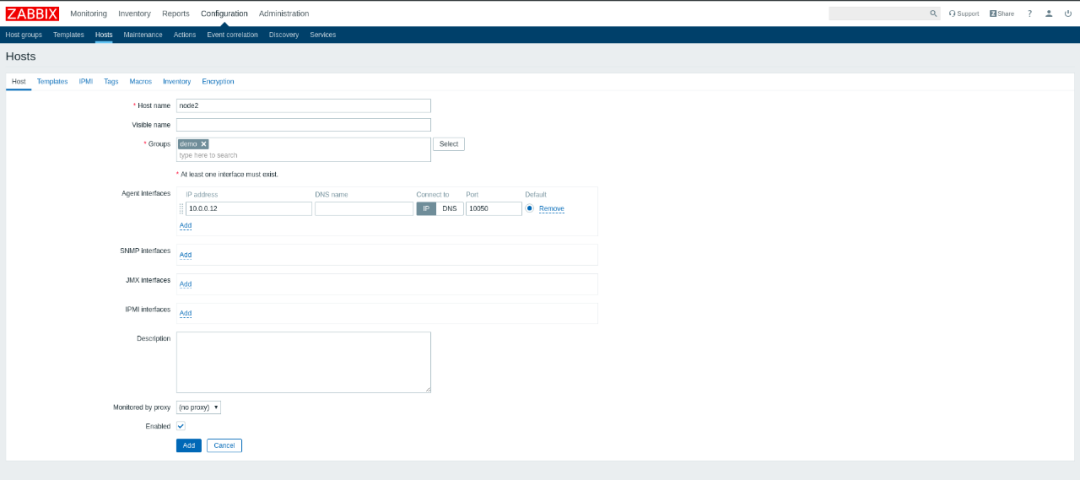Open the Reports menu
The image size is (1080, 480).
click(x=176, y=14)
